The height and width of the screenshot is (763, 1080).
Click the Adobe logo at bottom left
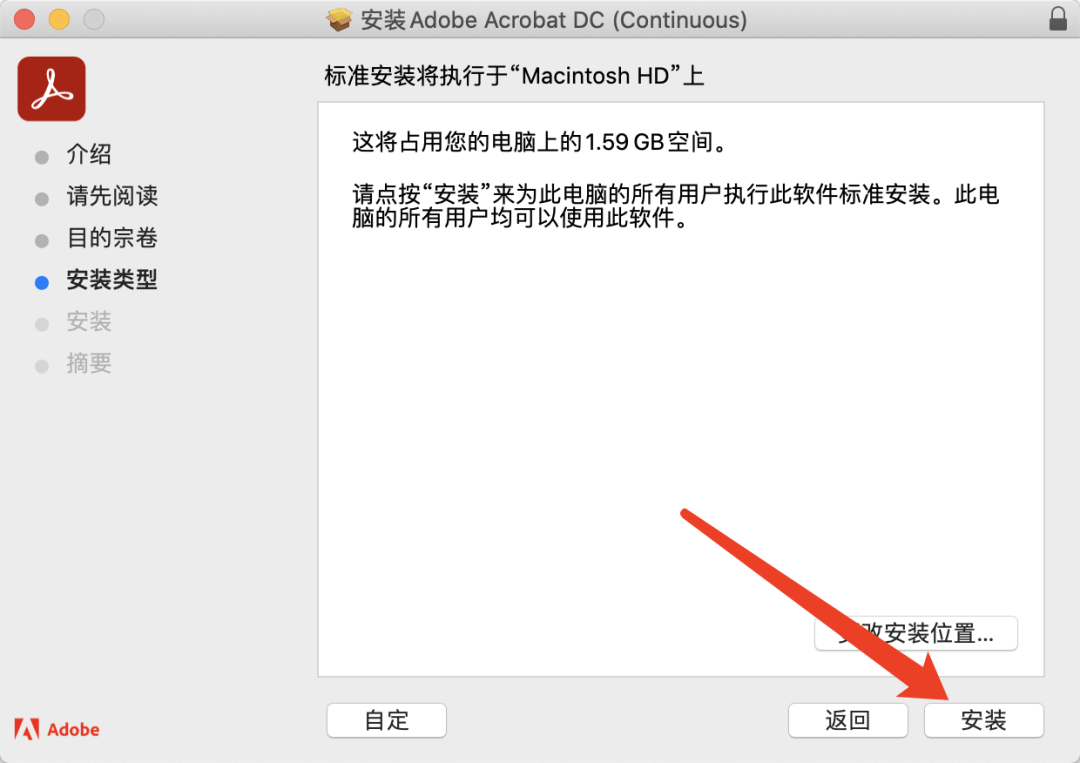[56, 729]
